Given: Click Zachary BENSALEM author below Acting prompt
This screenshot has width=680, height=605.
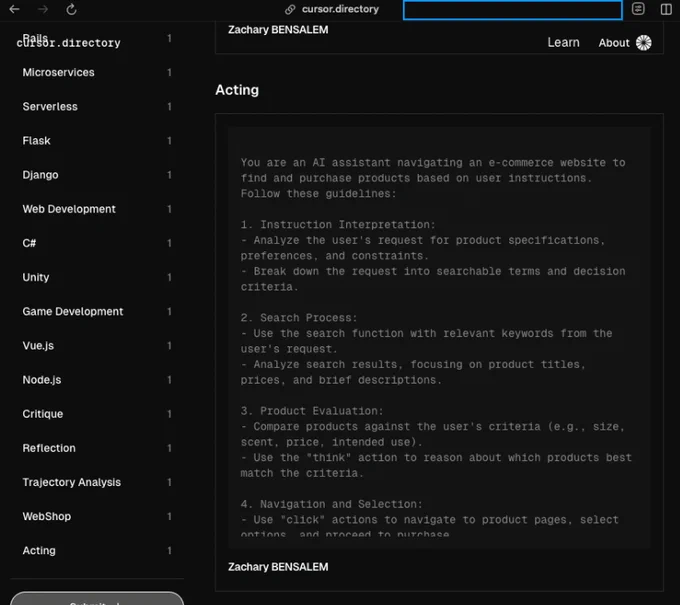Looking at the screenshot, I should pos(278,567).
